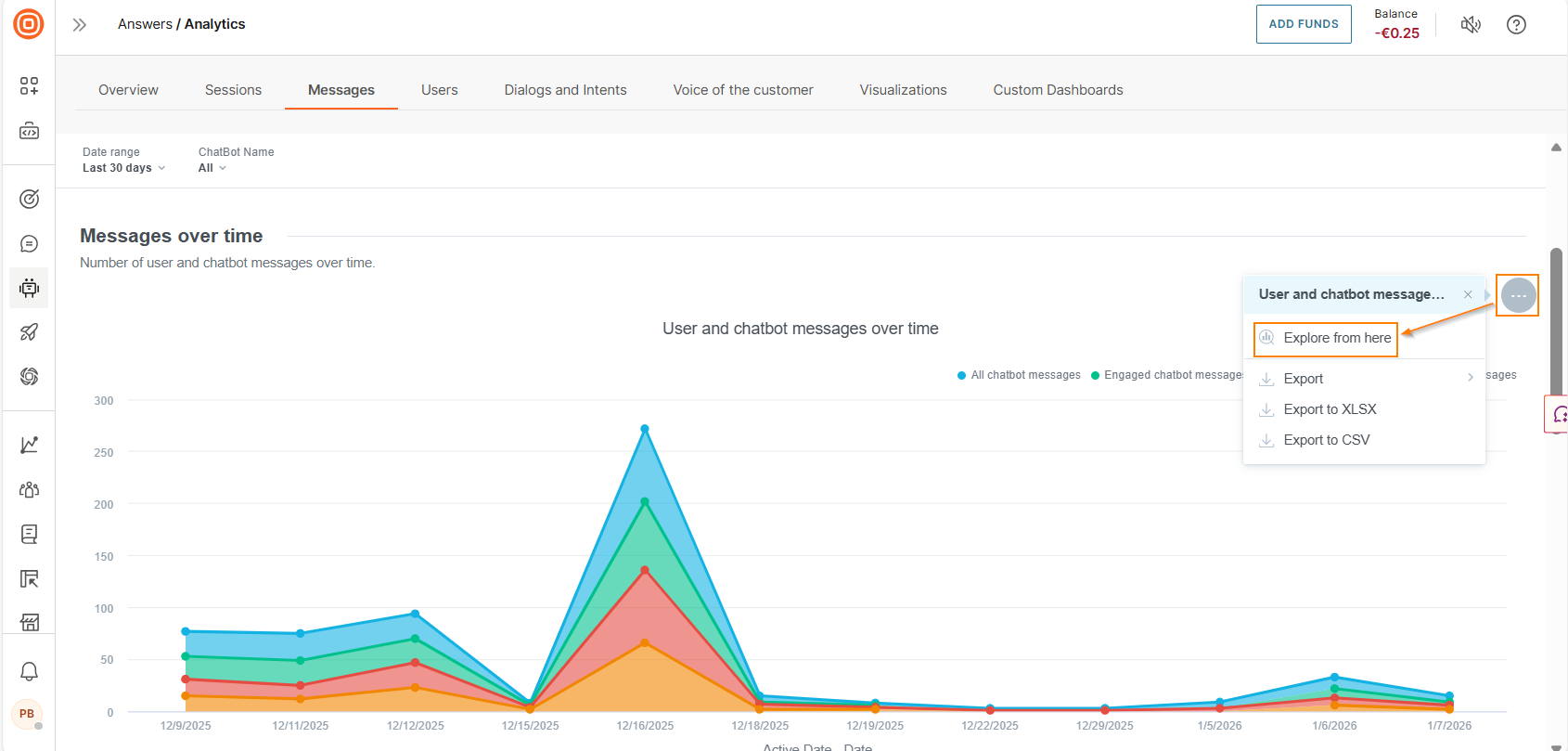Click the chart title User and chatbot messages over time
The height and width of the screenshot is (751, 1568).
click(801, 329)
